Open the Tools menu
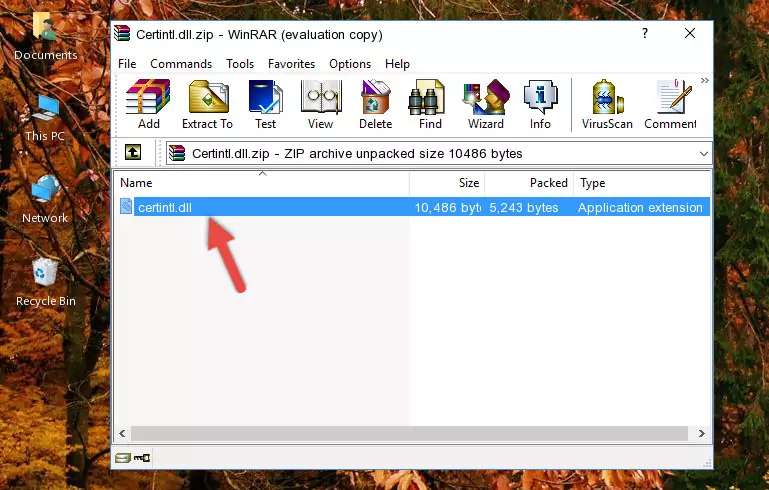Screen dimensions: 769x490 click(240, 64)
